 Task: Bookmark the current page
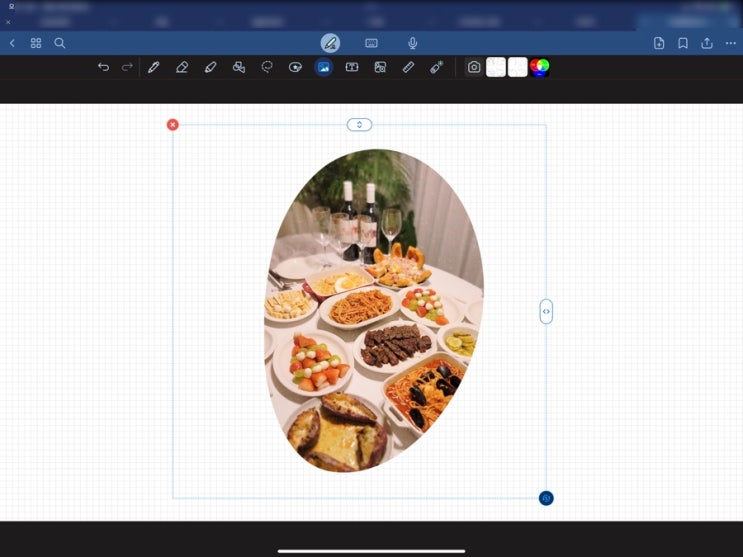click(683, 43)
